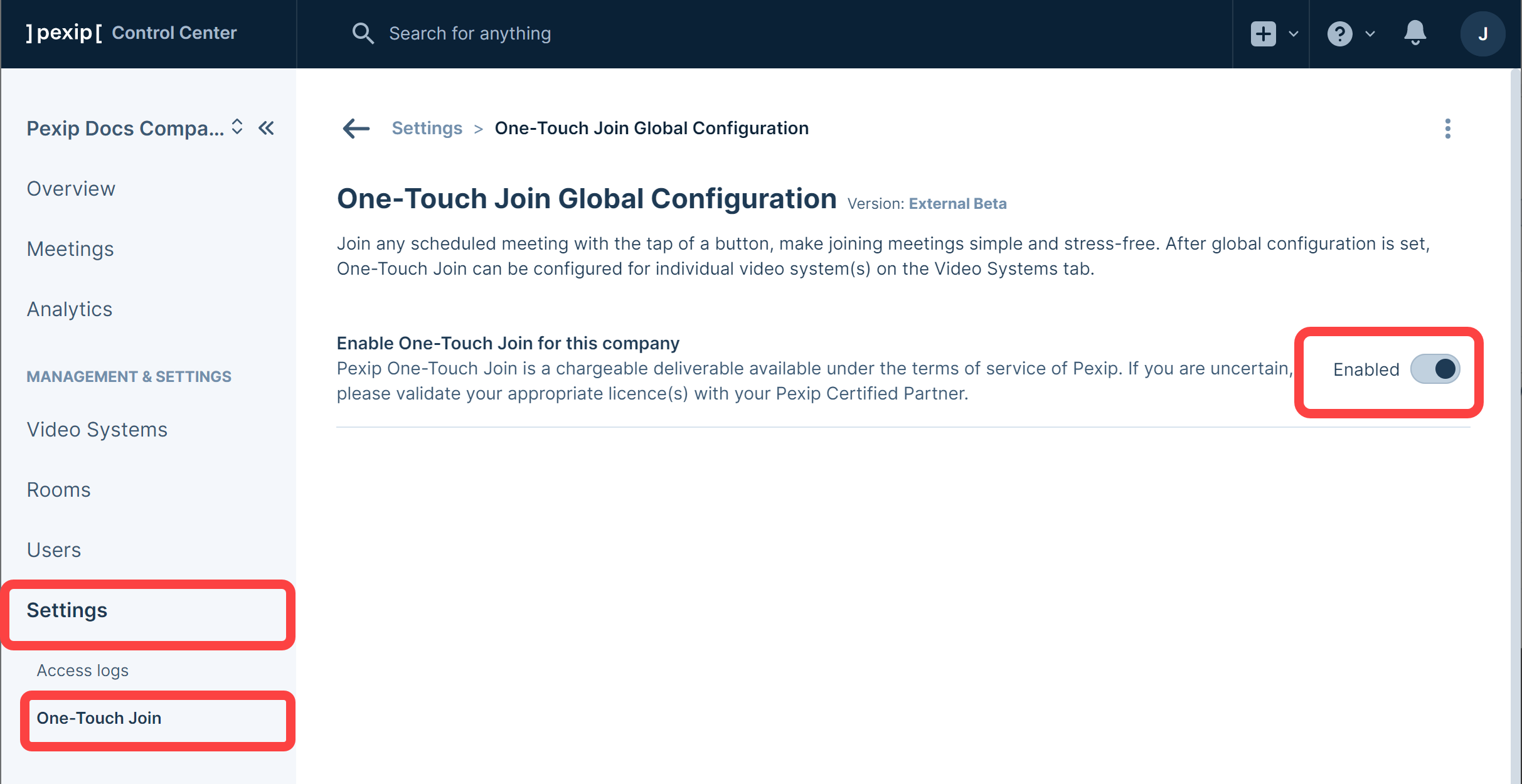Toggle the One-Touch Join Enabled switch
Image resolution: width=1522 pixels, height=784 pixels.
1435,369
